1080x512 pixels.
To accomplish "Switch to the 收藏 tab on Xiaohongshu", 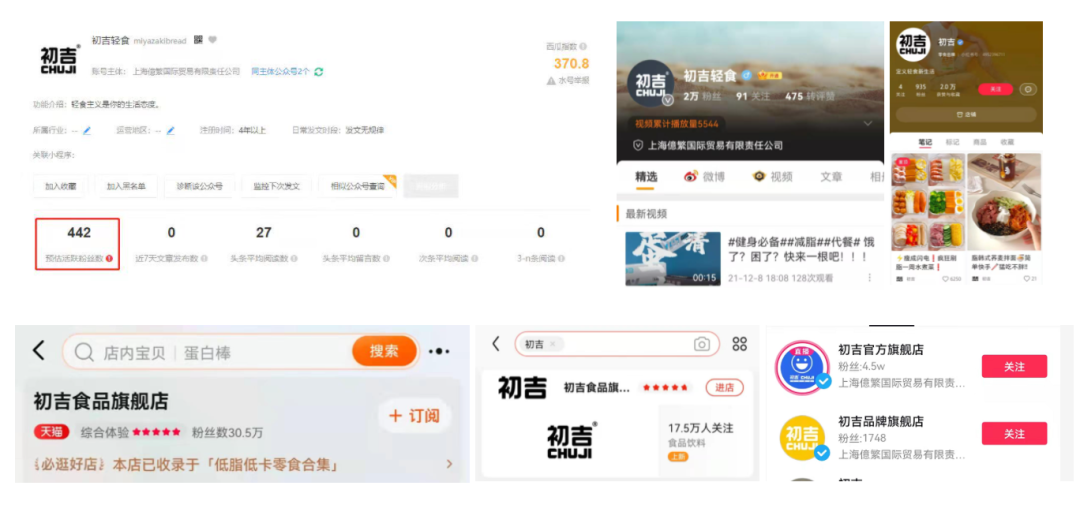I will coord(1007,142).
